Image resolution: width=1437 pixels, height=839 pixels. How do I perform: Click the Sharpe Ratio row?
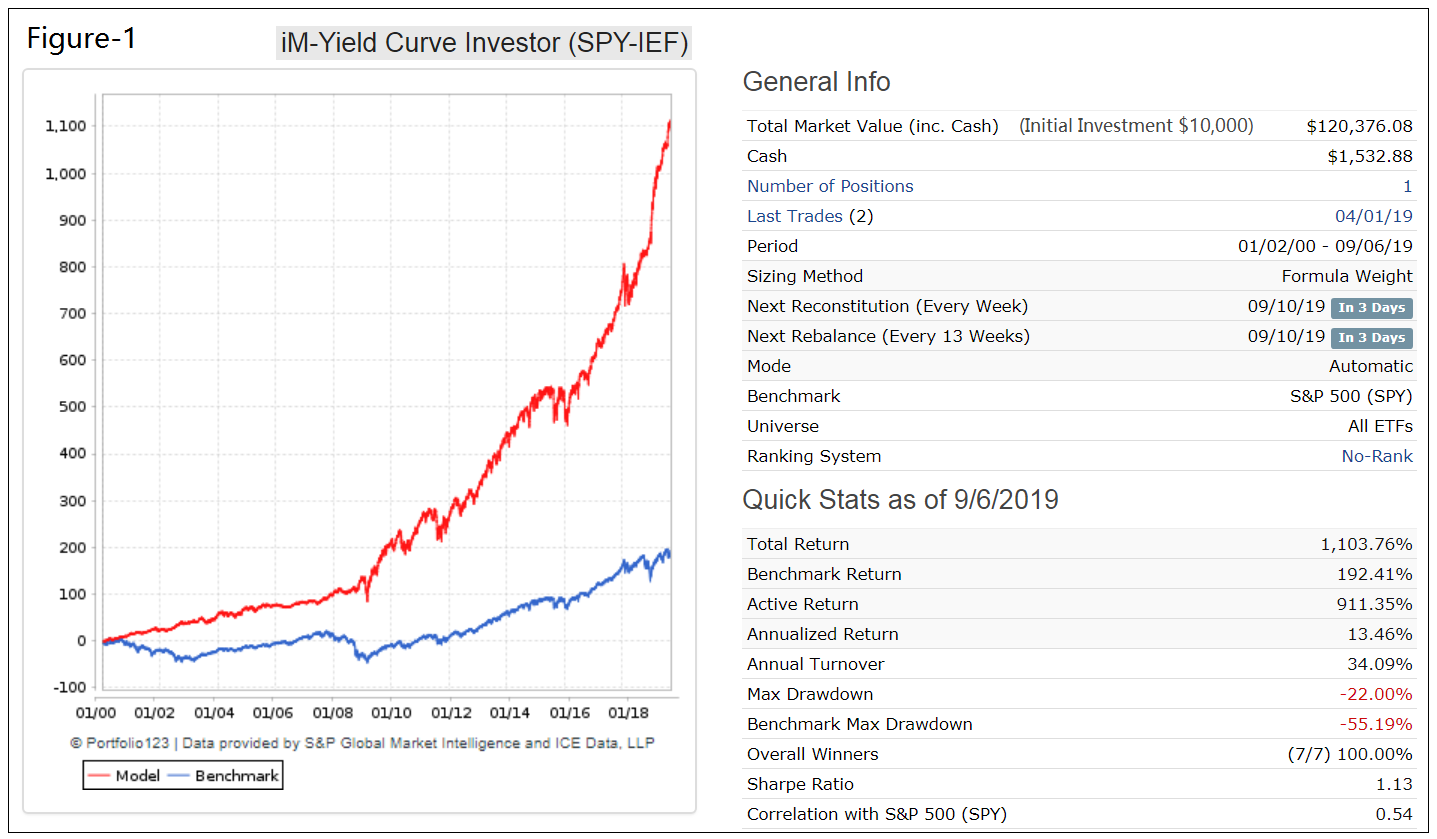(1080, 784)
